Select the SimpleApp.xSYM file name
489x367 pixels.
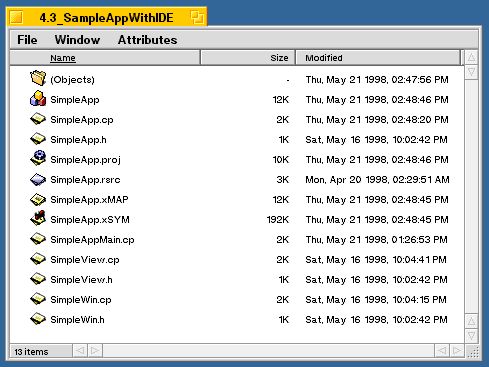[x=90, y=220]
